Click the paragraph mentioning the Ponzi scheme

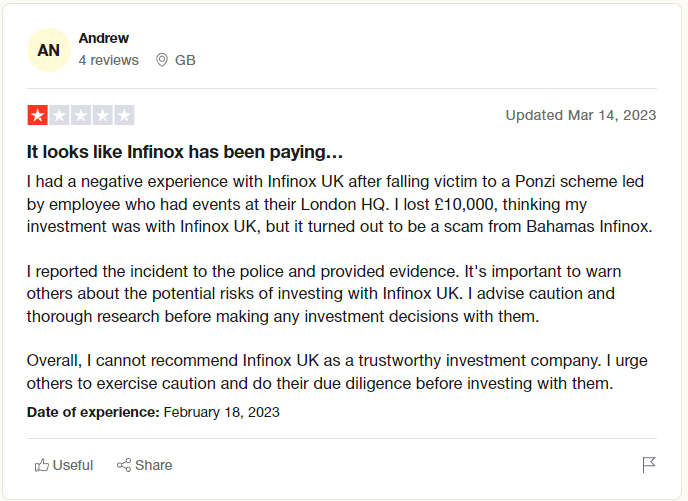pyautogui.click(x=340, y=204)
